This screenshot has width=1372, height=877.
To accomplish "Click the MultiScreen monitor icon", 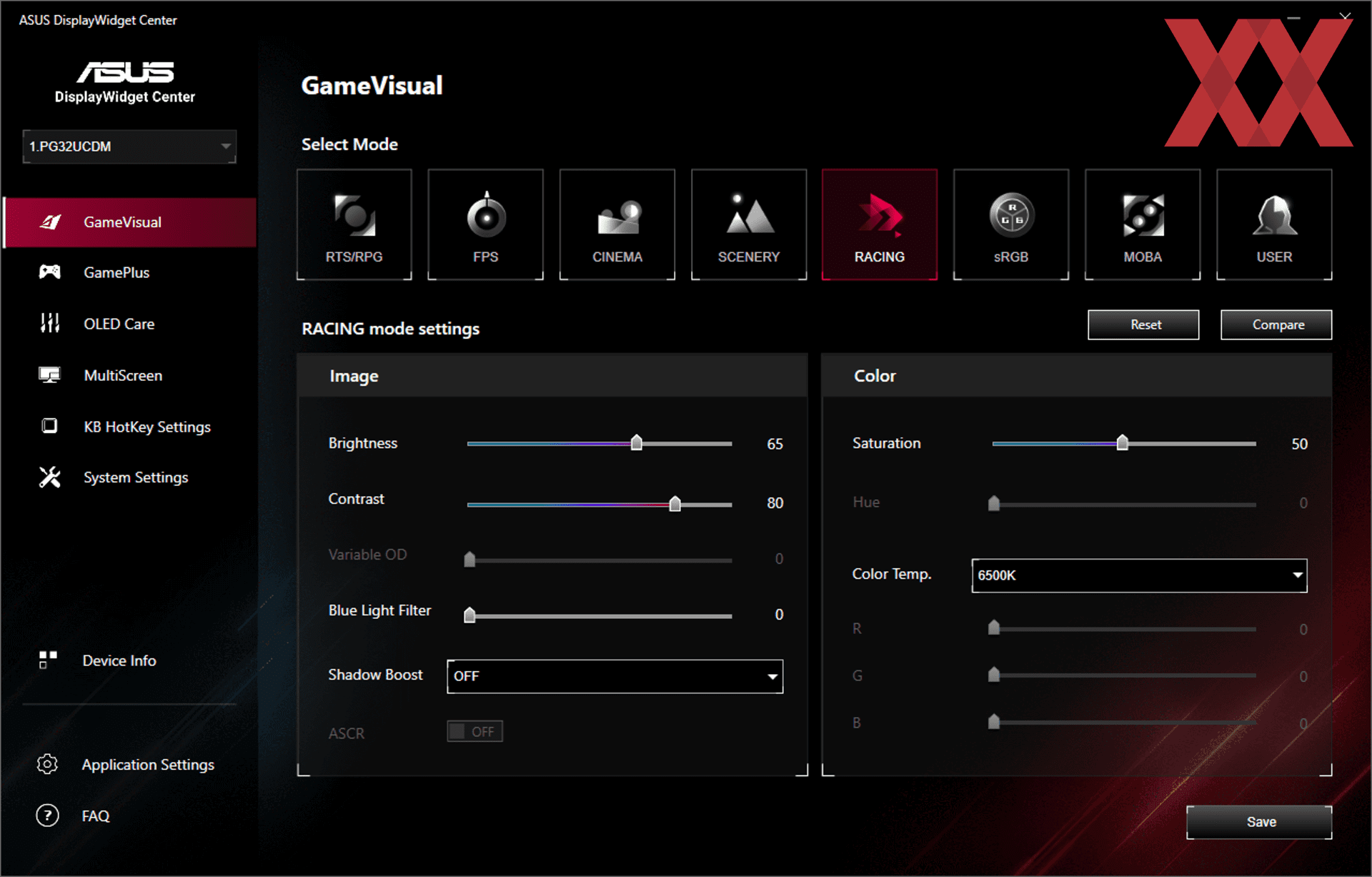I will click(49, 375).
